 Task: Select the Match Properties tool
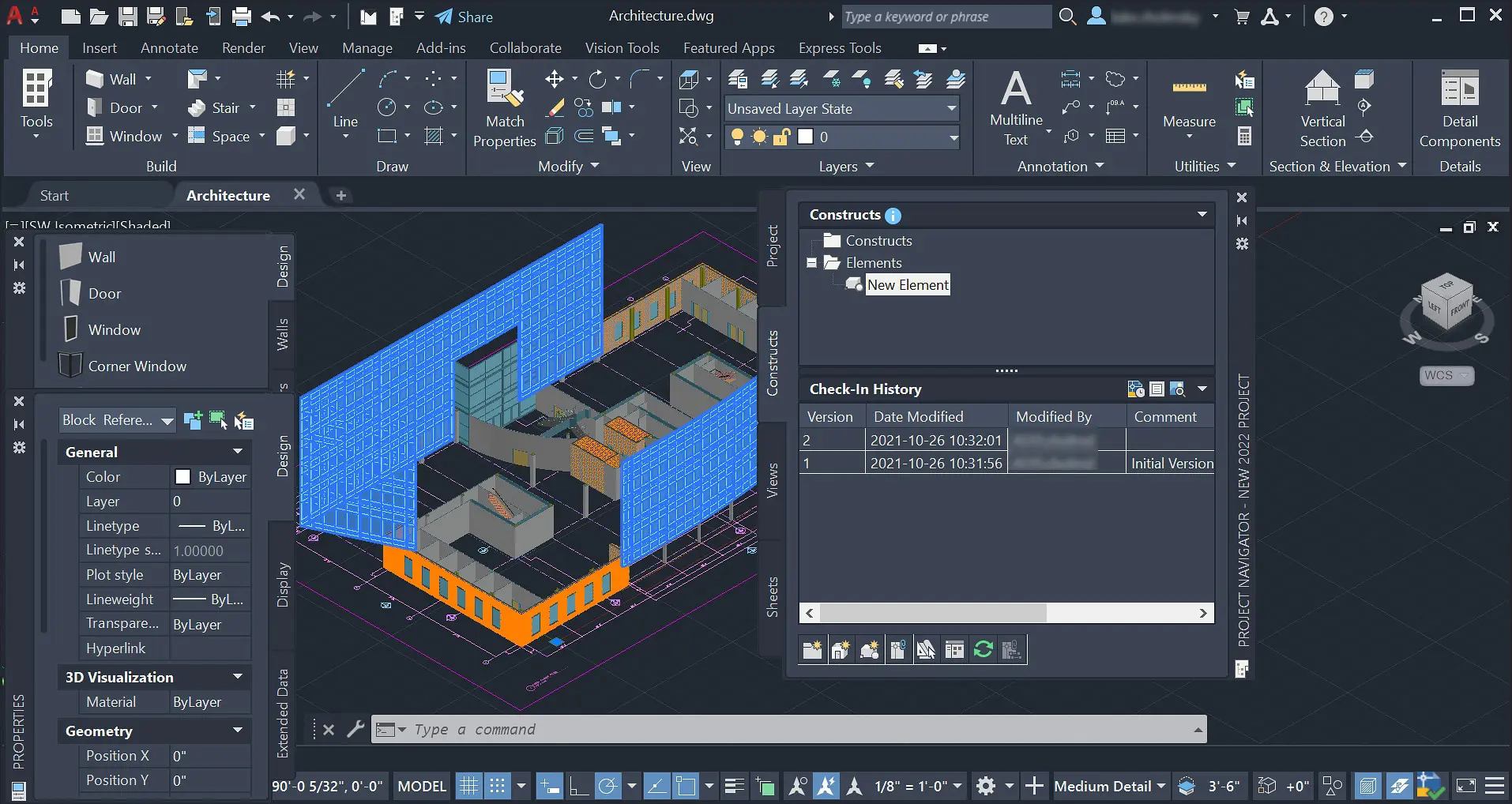[x=503, y=107]
